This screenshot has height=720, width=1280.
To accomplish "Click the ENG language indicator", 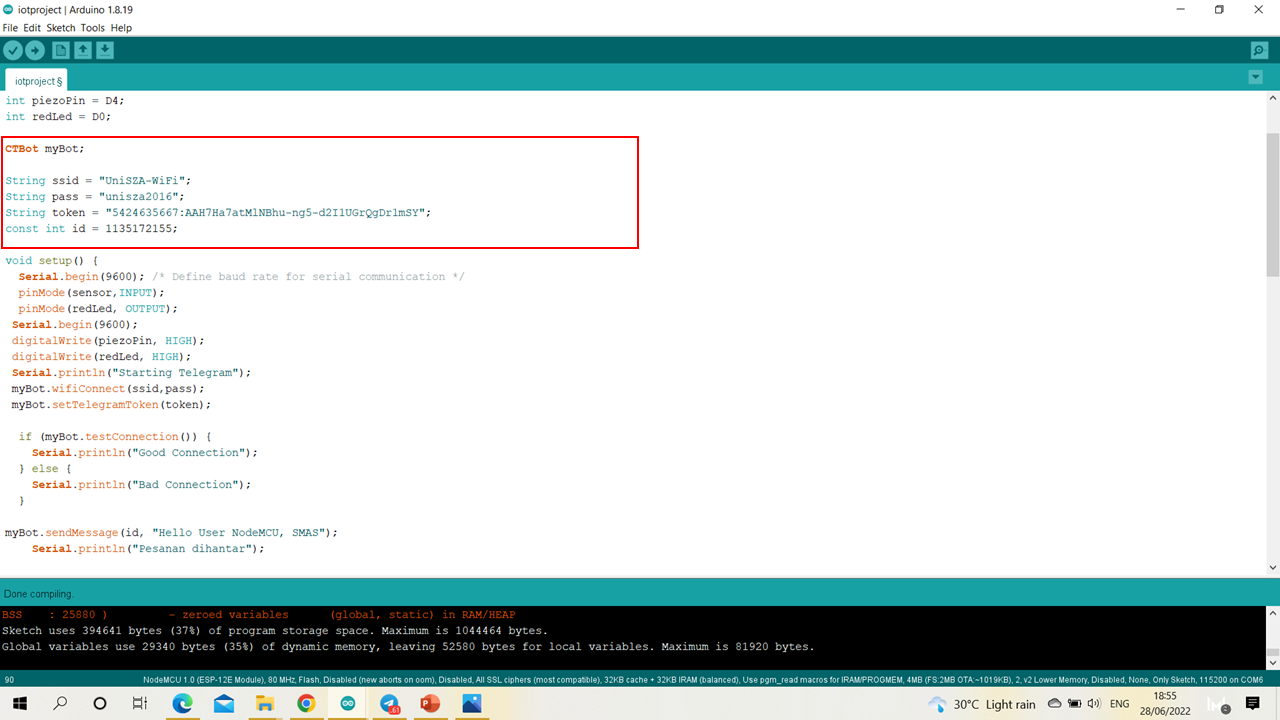I will click(1120, 704).
